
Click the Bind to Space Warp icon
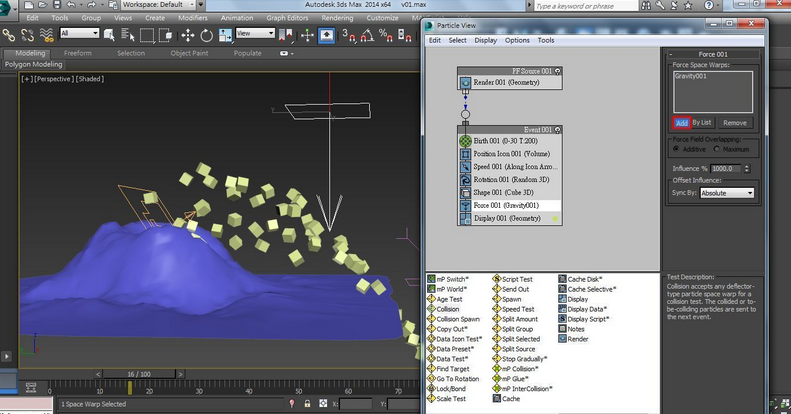click(45, 35)
